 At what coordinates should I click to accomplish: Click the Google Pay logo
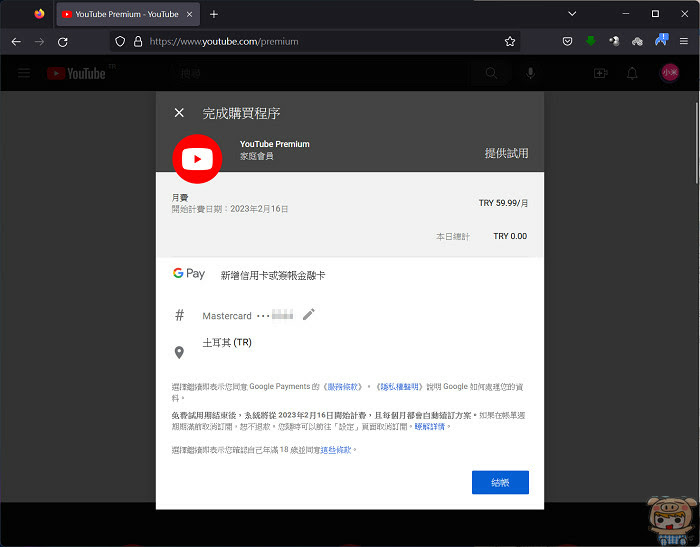pyautogui.click(x=189, y=273)
